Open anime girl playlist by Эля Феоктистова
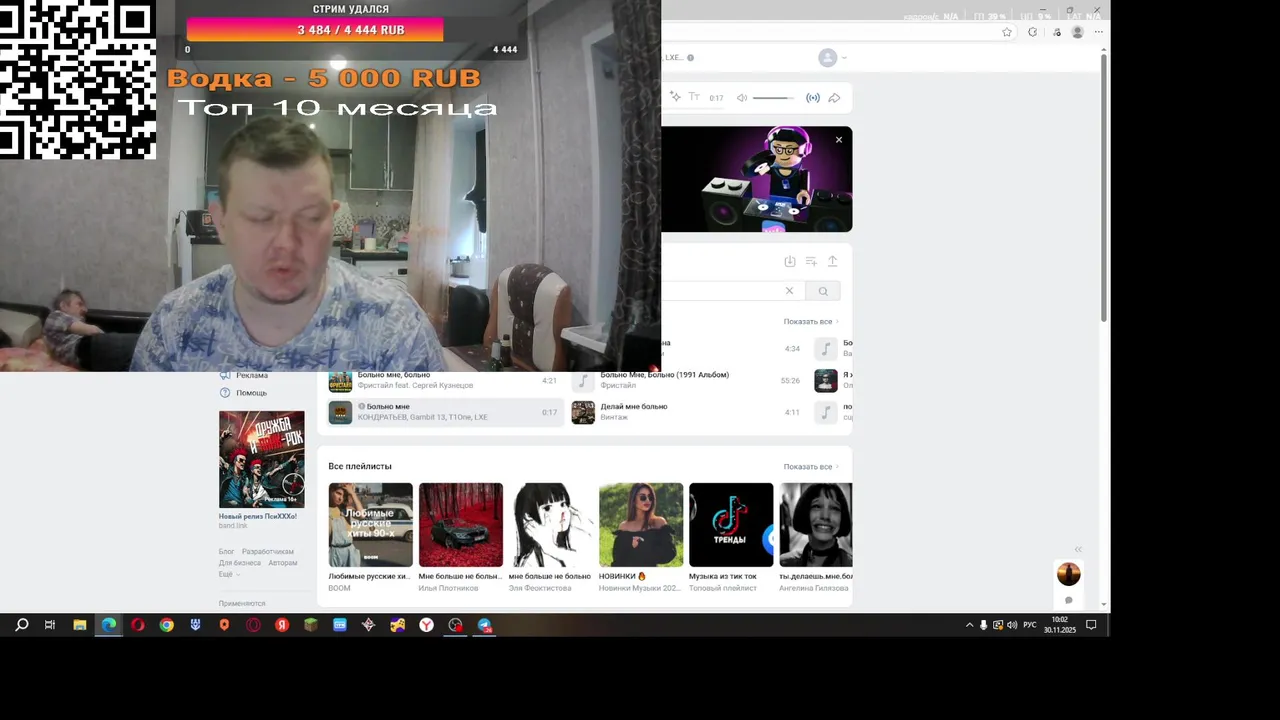1280x720 pixels. [x=551, y=525]
